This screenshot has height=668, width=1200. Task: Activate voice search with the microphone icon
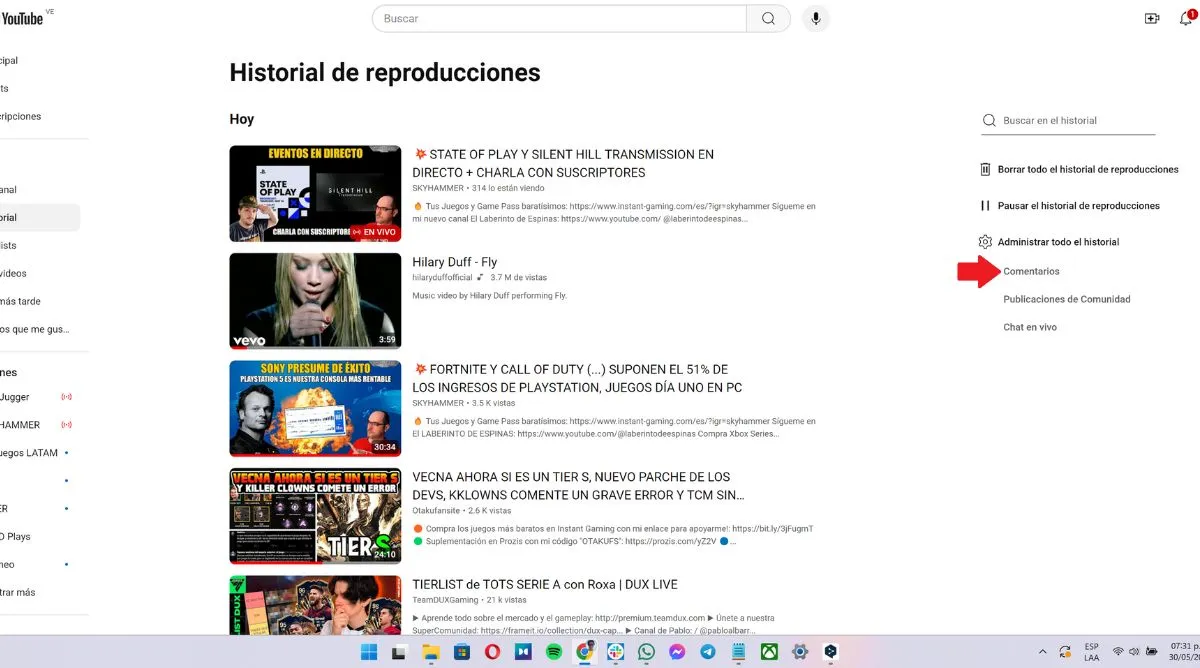pyautogui.click(x=816, y=18)
